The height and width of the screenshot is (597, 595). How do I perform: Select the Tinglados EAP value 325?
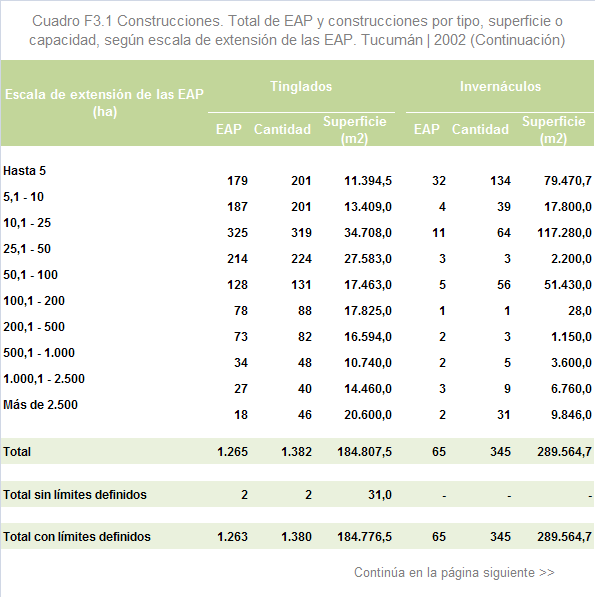[x=238, y=233]
